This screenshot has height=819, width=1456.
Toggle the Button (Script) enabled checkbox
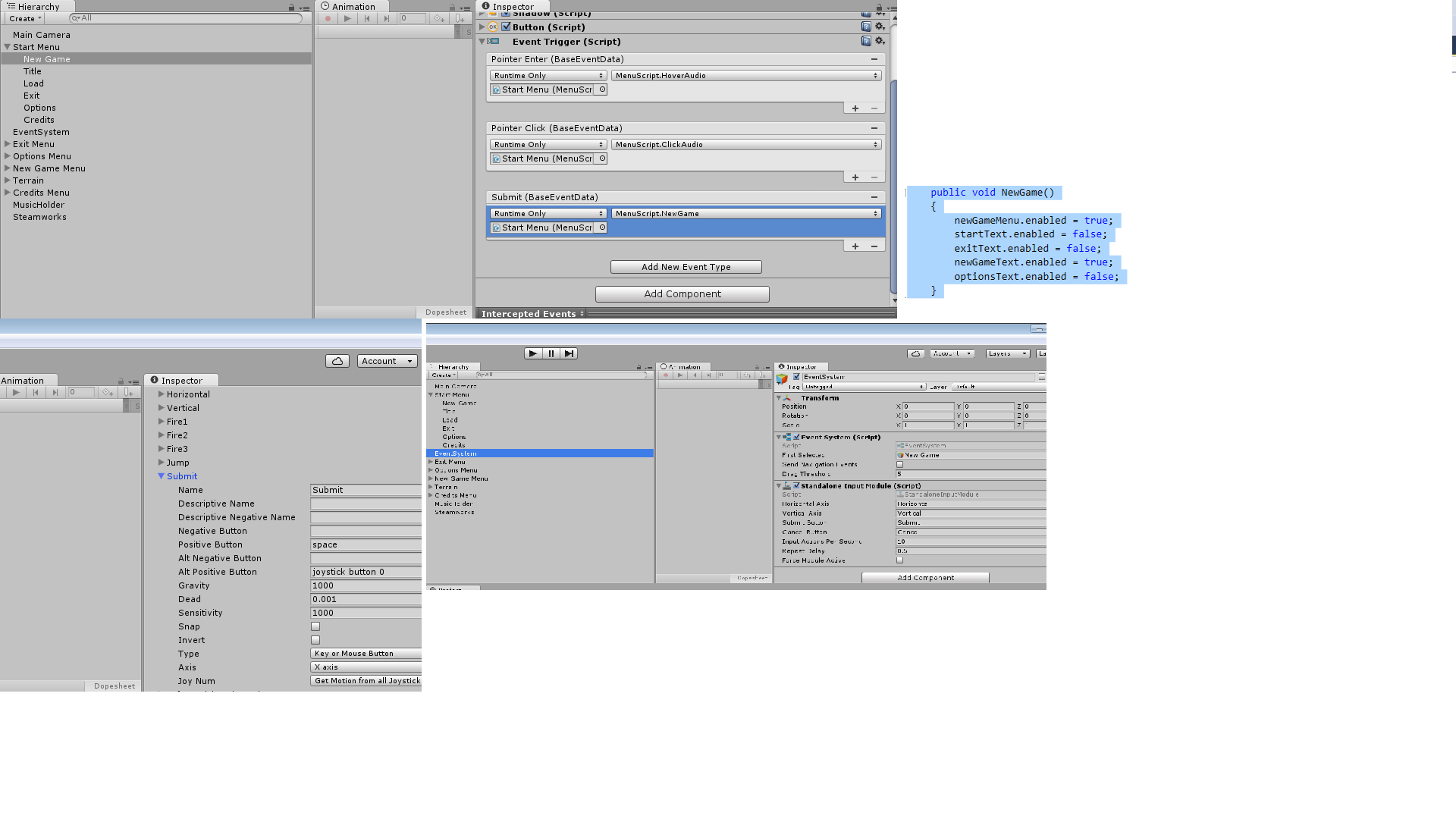point(506,27)
